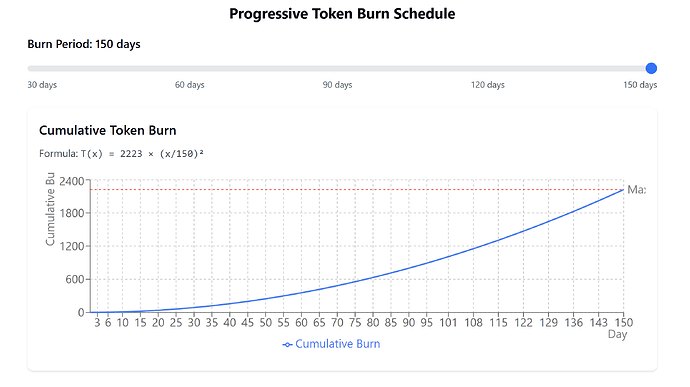
Task: Click the y-axis label 2400
Action: [x=72, y=181]
